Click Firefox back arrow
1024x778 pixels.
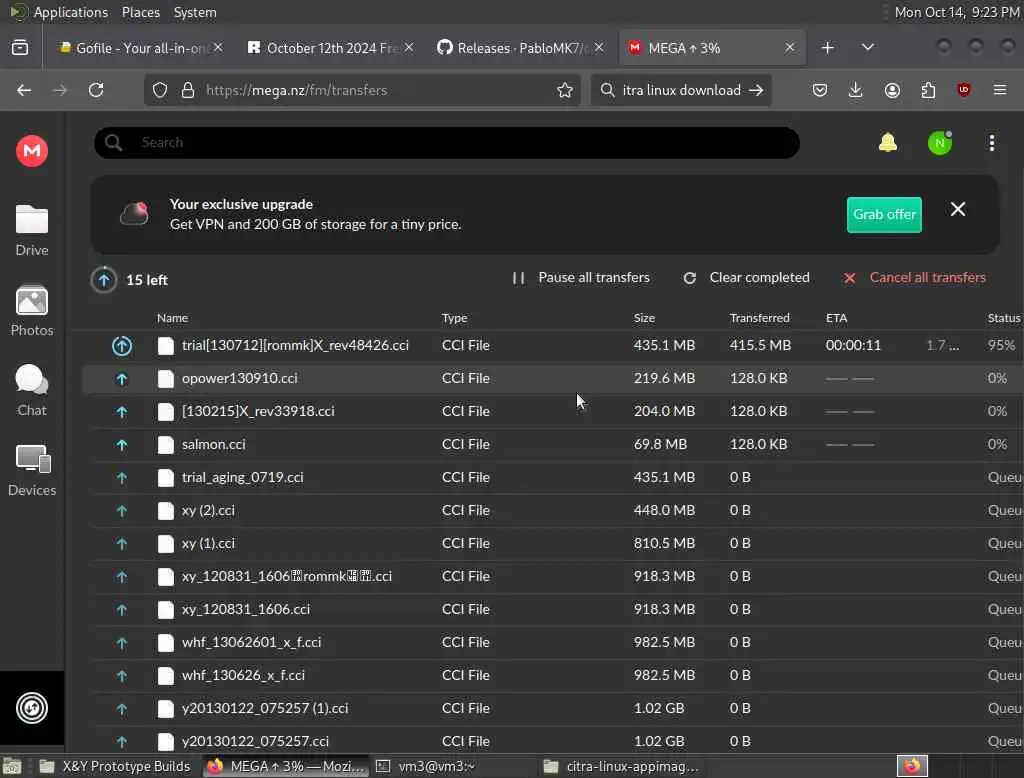coord(24,90)
